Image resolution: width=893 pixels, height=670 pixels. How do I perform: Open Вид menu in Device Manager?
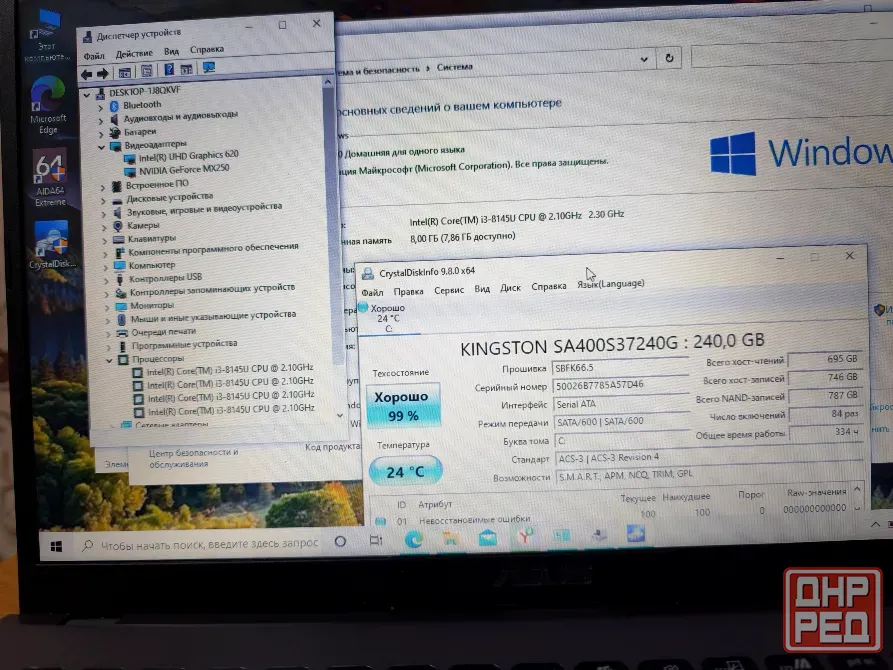coord(171,51)
